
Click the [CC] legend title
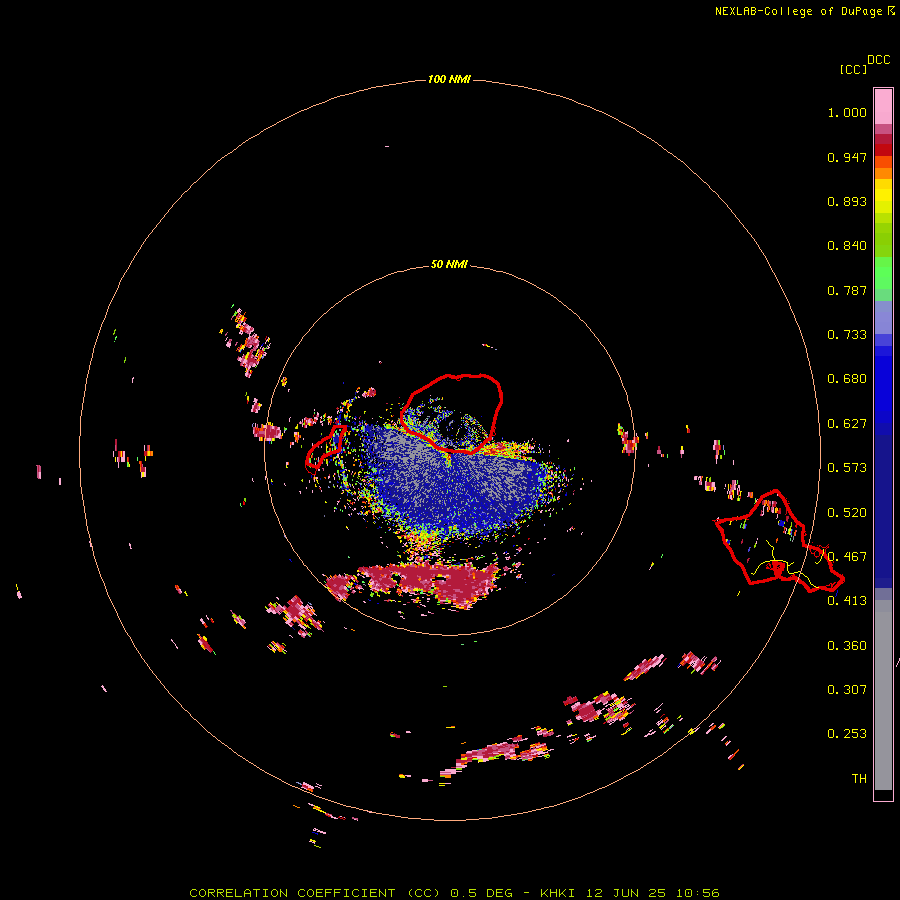[x=853, y=69]
